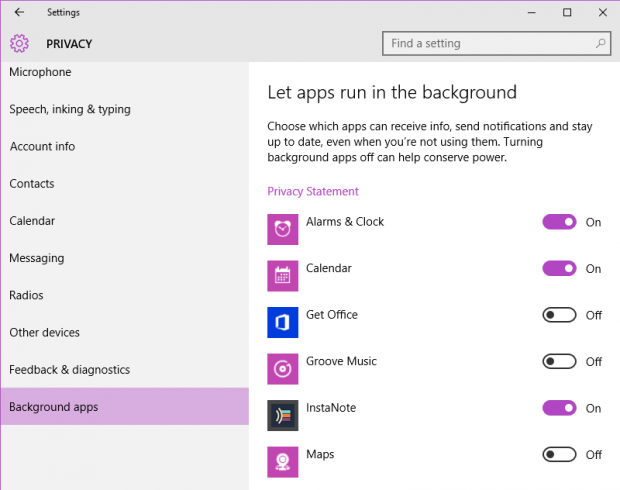Open Contacts privacy section
The width and height of the screenshot is (620, 490).
(x=125, y=184)
